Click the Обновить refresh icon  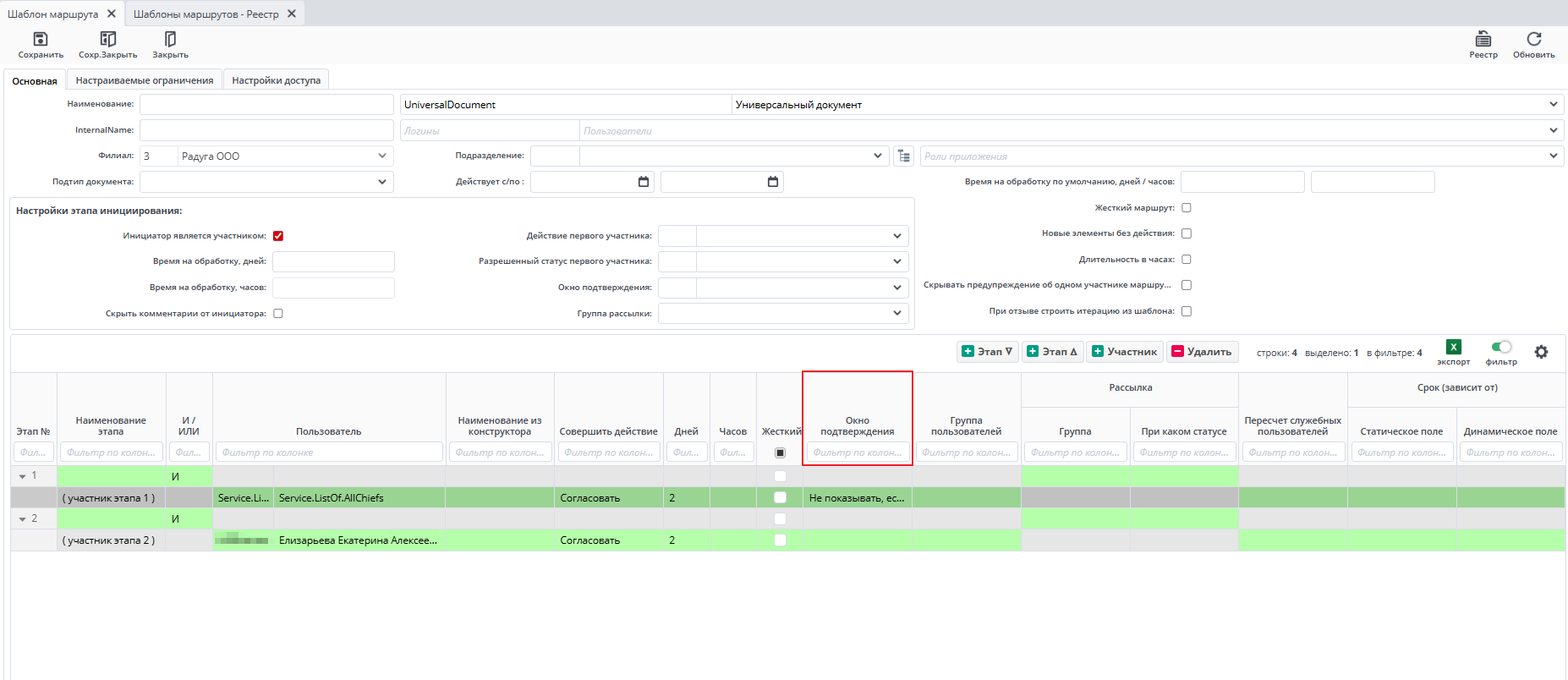pyautogui.click(x=1533, y=40)
